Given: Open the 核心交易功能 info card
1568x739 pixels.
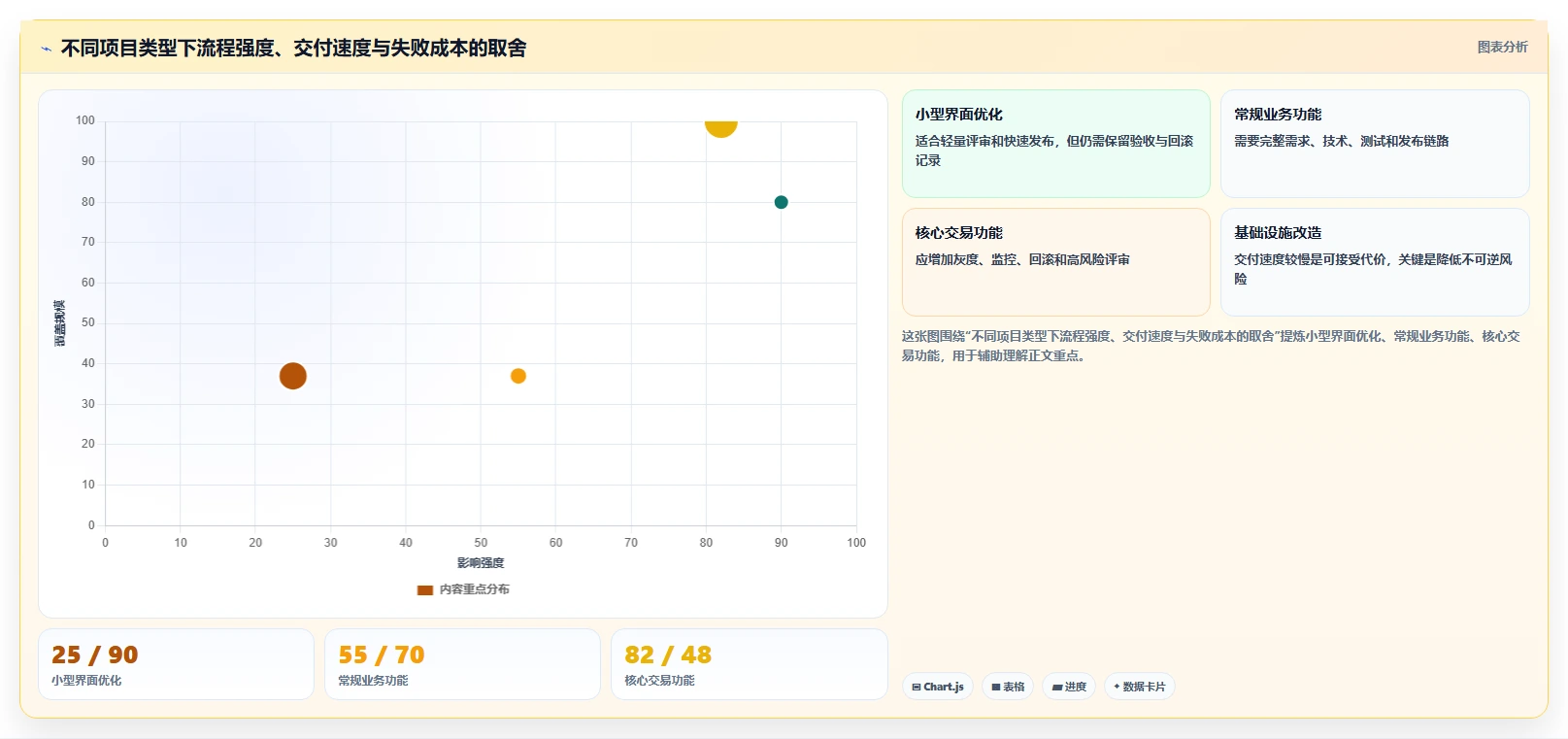Looking at the screenshot, I should coord(1056,262).
